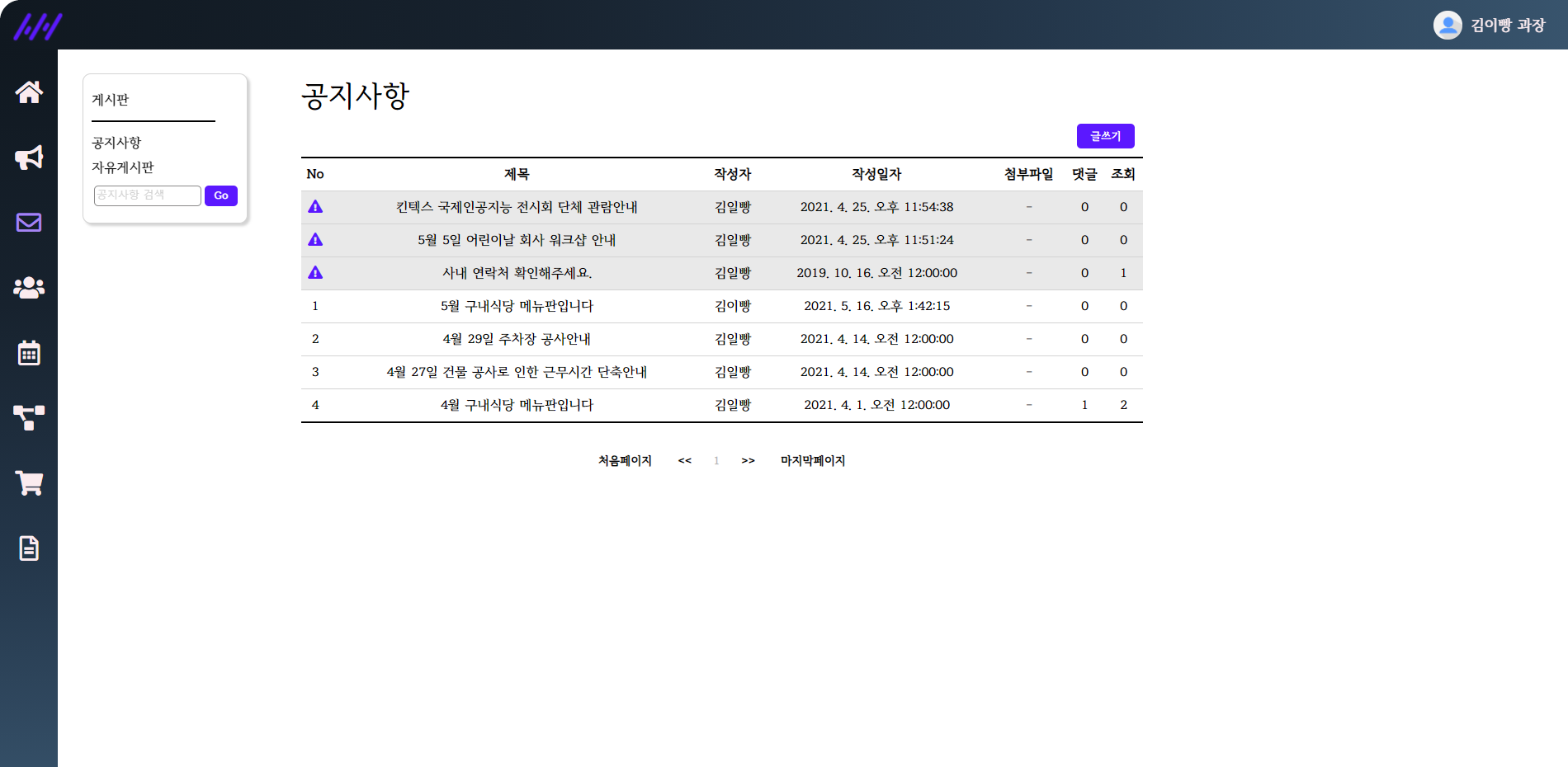Click the No column header
Viewport: 1568px width, 767px height.
pyautogui.click(x=315, y=174)
